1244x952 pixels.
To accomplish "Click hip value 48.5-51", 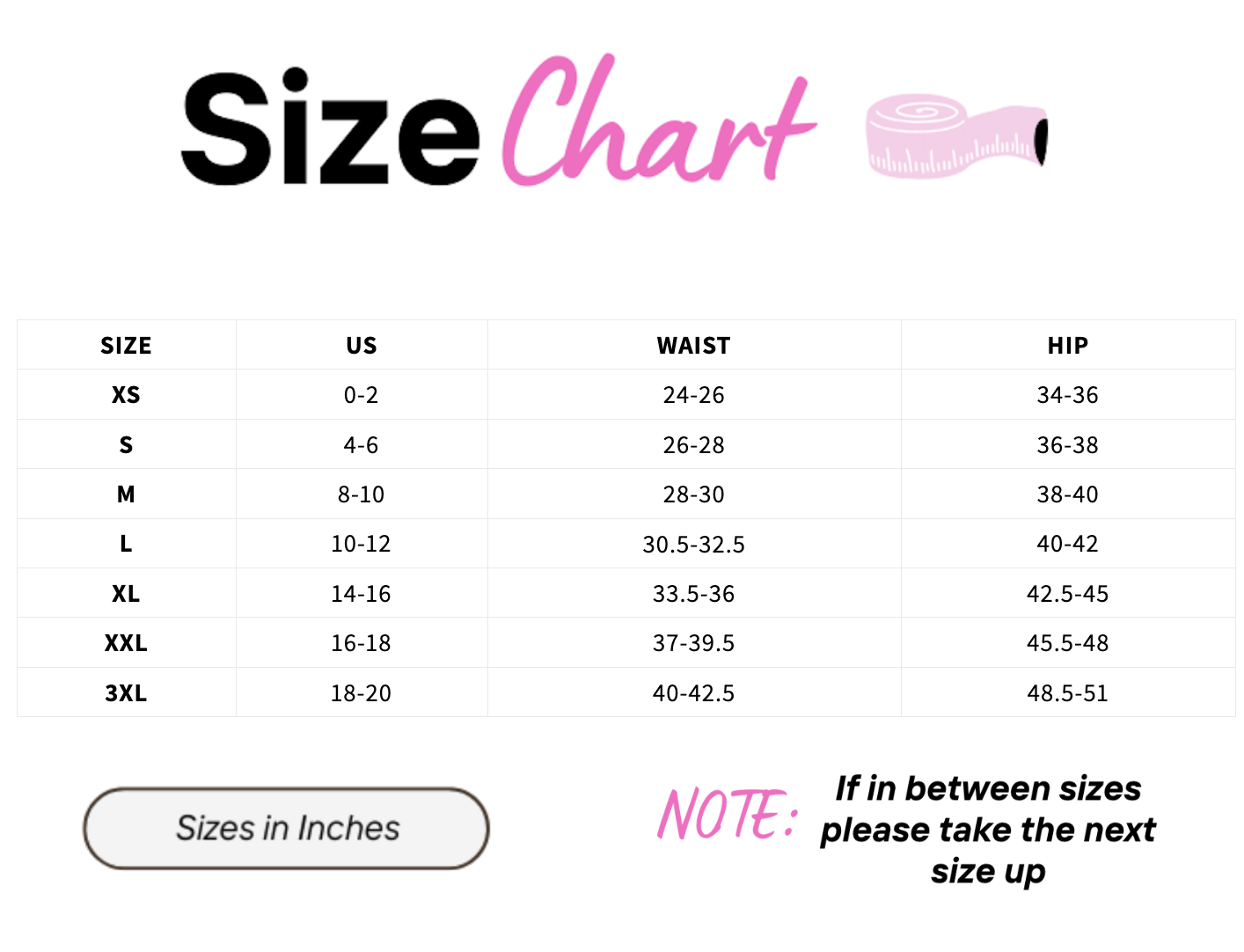I will coord(1067,693).
